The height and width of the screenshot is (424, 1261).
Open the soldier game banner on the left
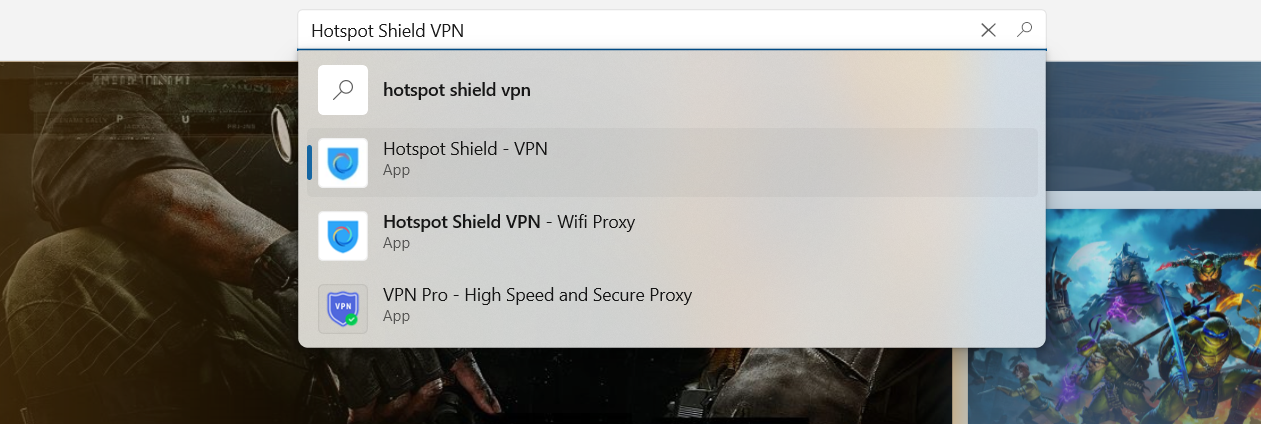(x=150, y=250)
